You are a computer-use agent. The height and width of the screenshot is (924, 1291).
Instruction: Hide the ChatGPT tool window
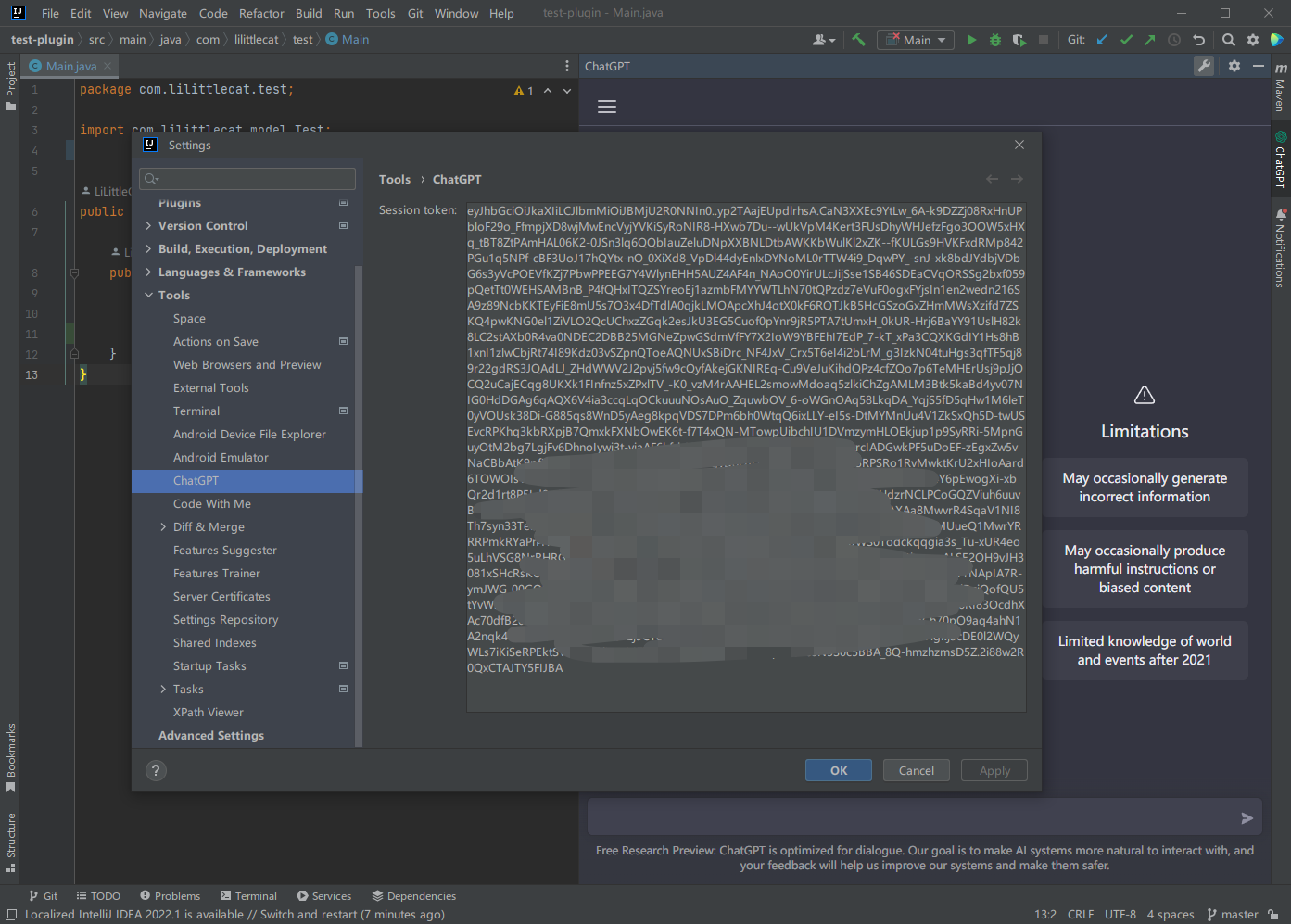(1259, 66)
